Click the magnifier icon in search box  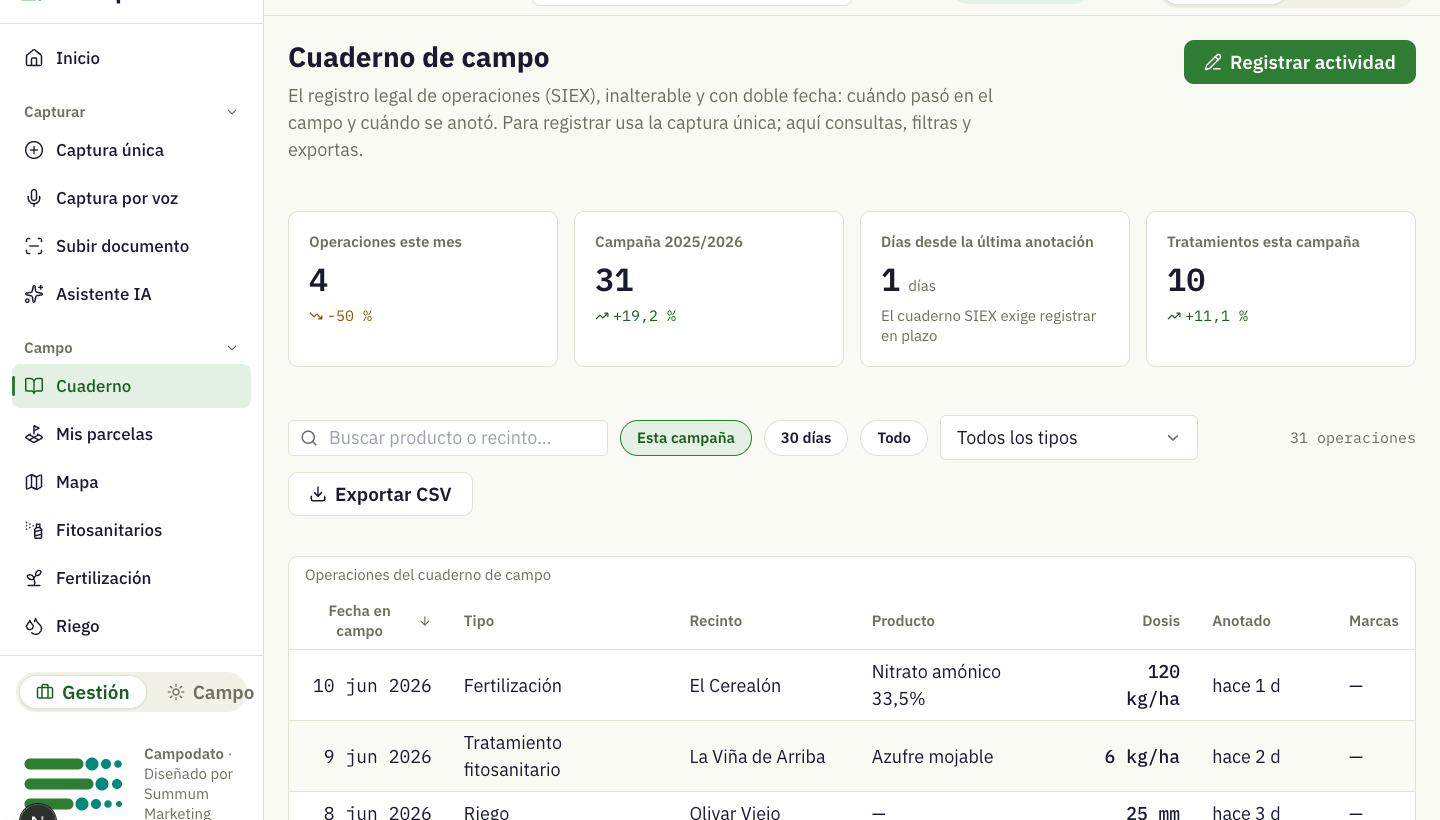309,438
